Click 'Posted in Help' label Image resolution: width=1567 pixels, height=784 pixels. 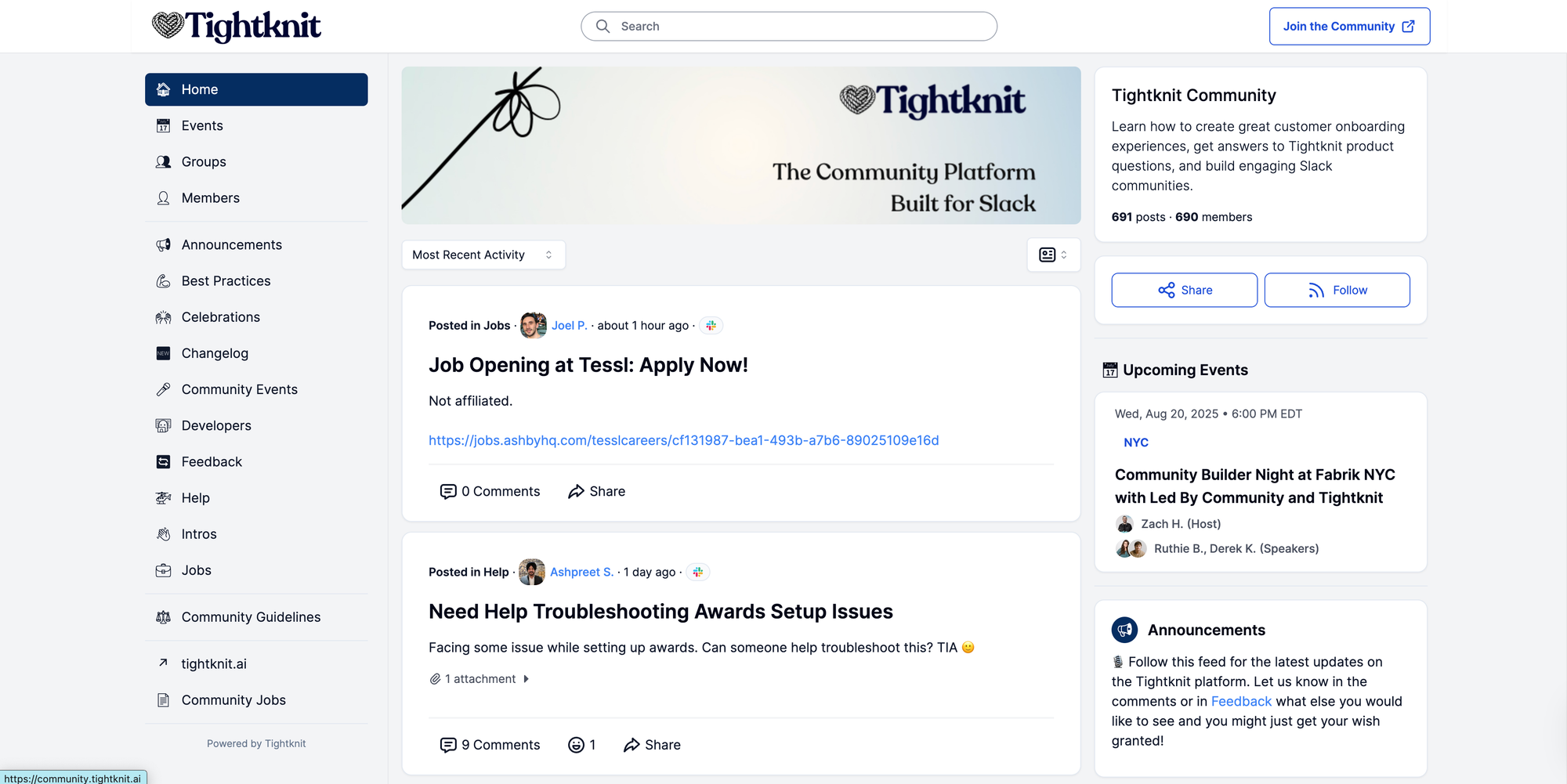tap(469, 573)
